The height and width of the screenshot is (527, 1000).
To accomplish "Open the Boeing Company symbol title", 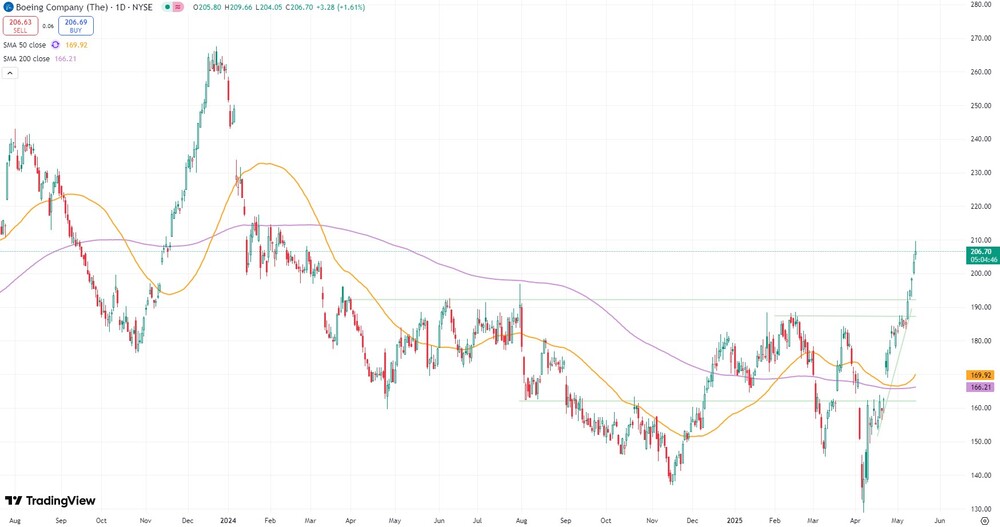I will (84, 8).
